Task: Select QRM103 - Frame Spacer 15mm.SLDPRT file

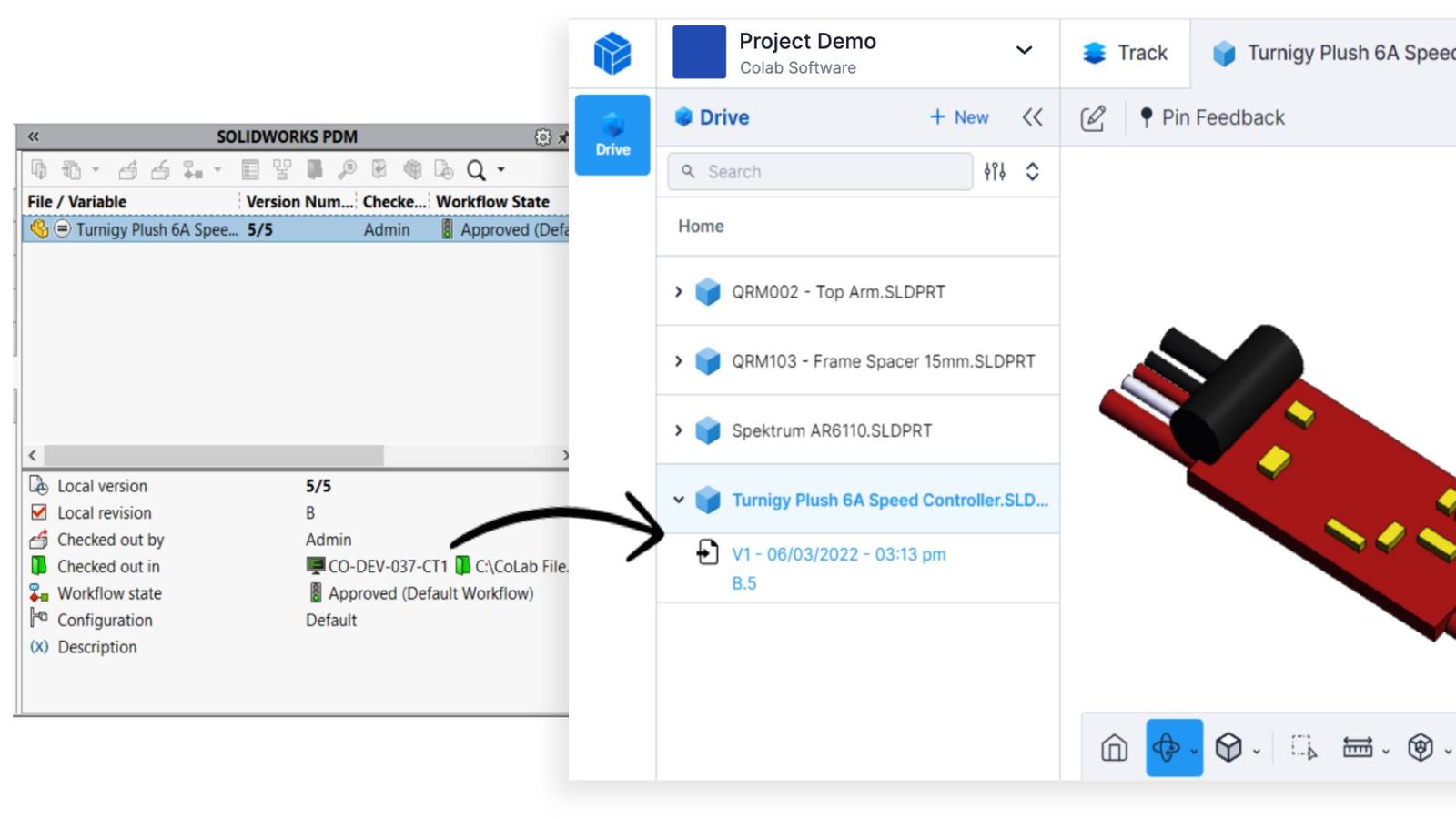Action: [858, 360]
